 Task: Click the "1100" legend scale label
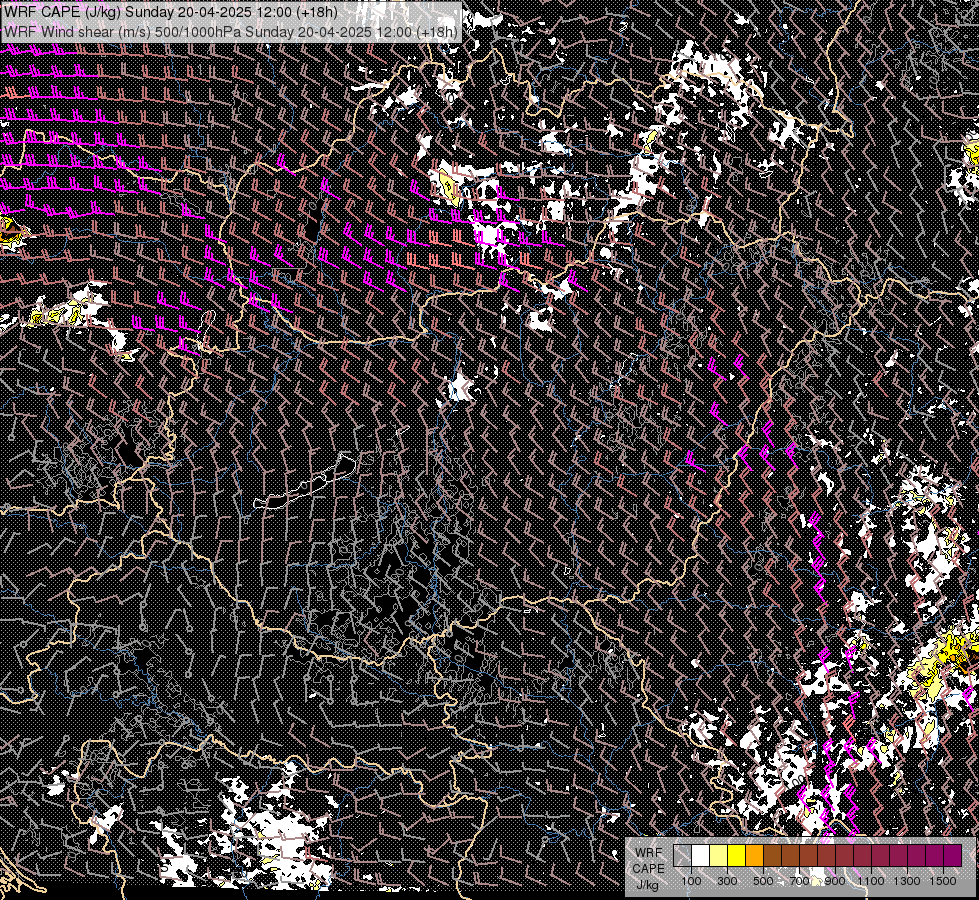(871, 881)
